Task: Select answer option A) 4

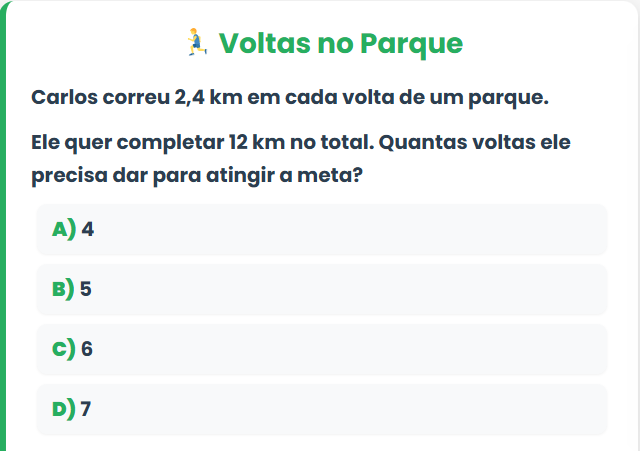Action: point(321,229)
